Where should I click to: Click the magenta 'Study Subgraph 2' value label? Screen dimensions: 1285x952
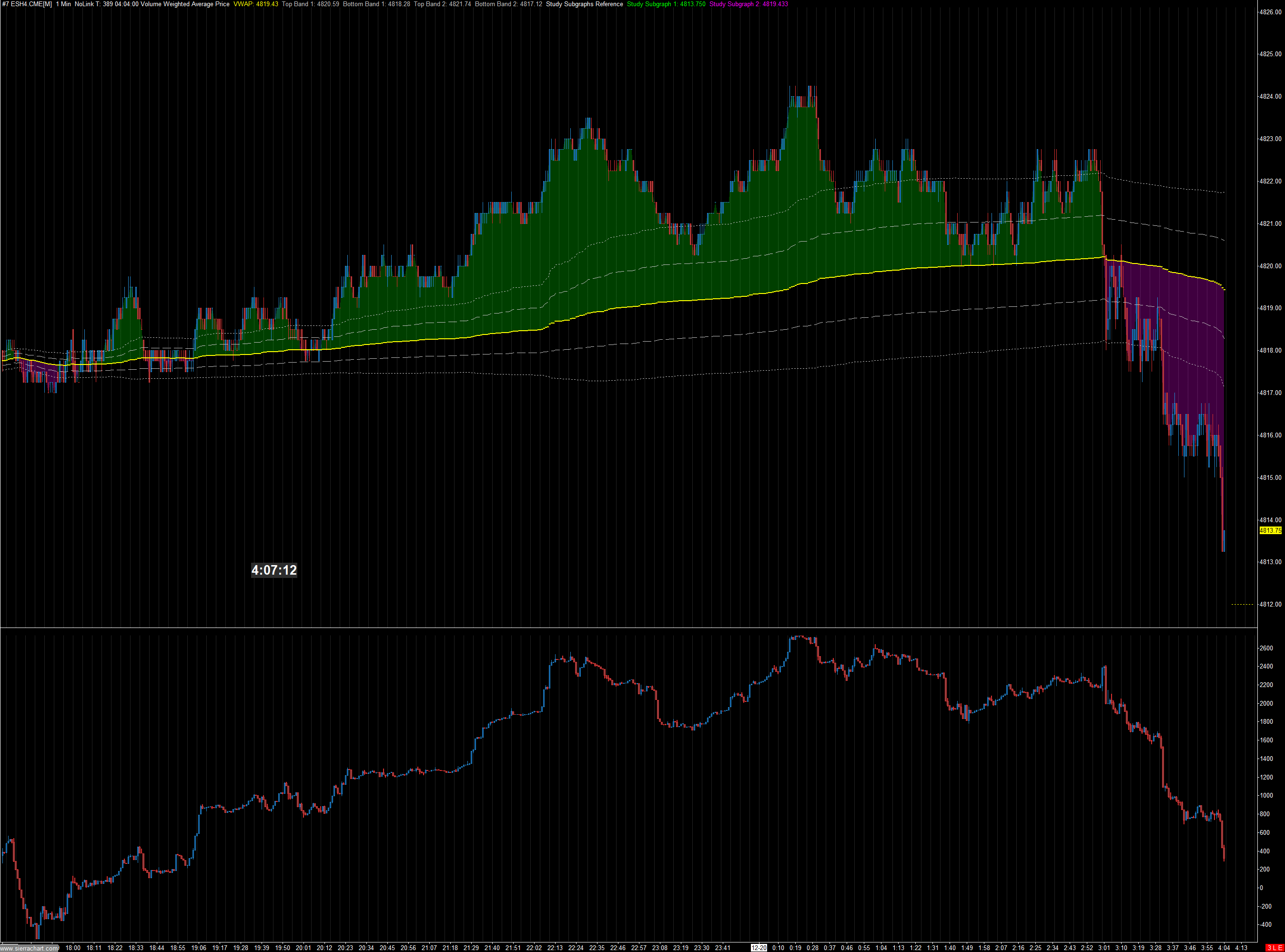tap(749, 4)
